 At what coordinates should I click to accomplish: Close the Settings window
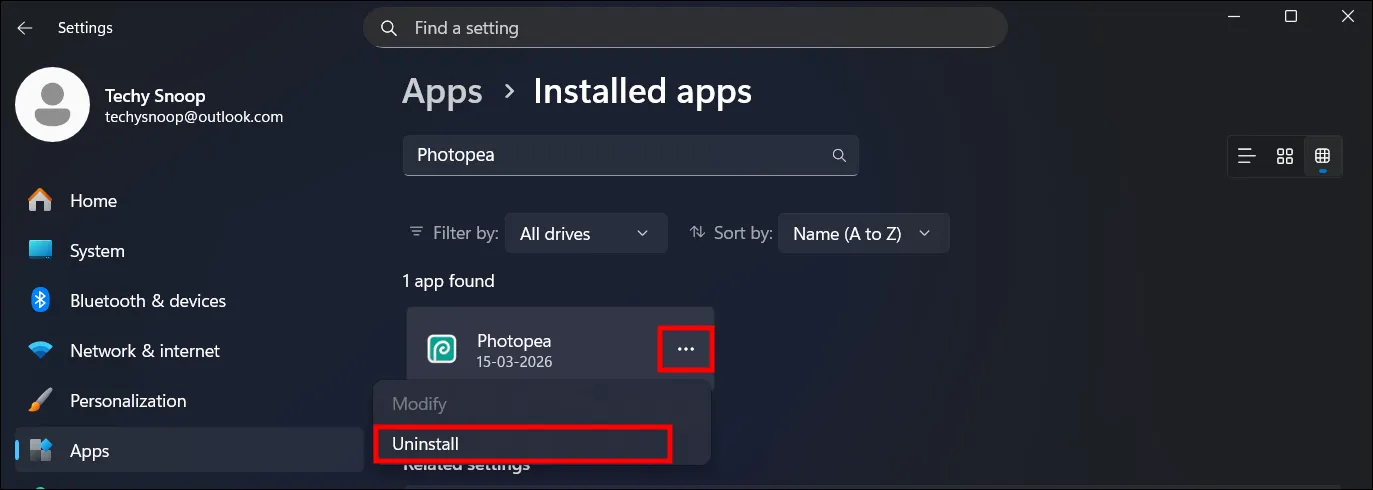point(1347,16)
